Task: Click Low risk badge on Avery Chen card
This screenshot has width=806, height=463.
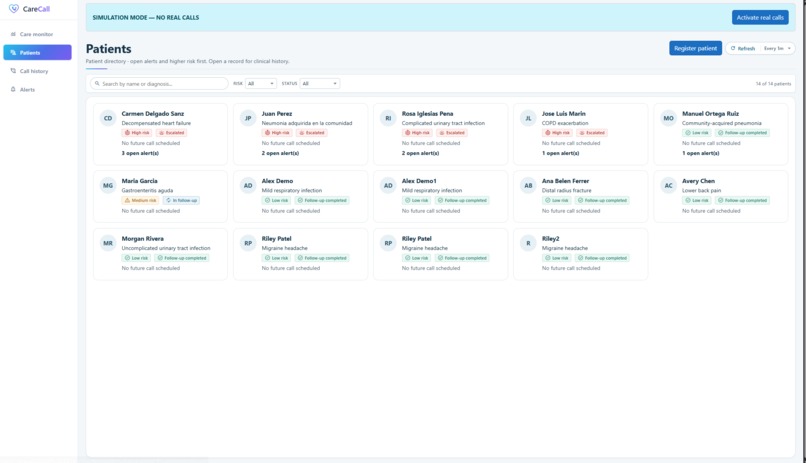Action: (x=697, y=200)
